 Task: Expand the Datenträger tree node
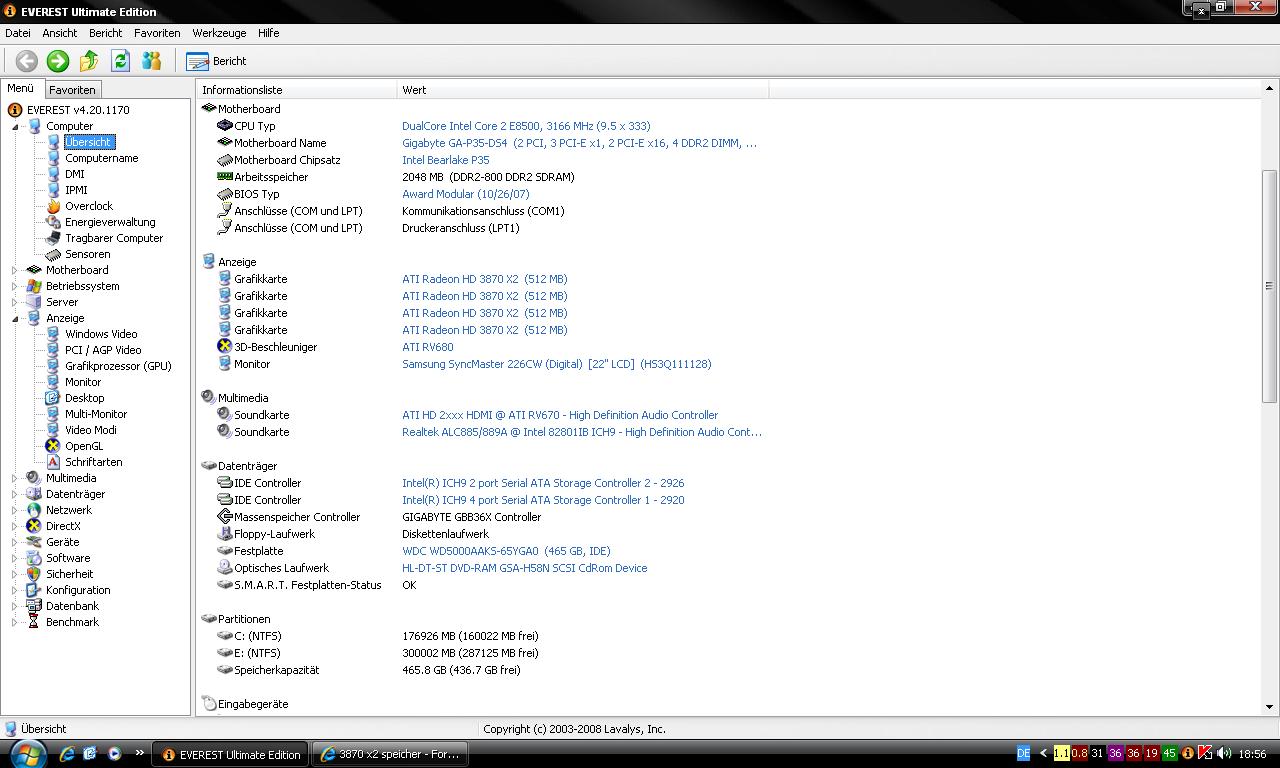point(15,494)
